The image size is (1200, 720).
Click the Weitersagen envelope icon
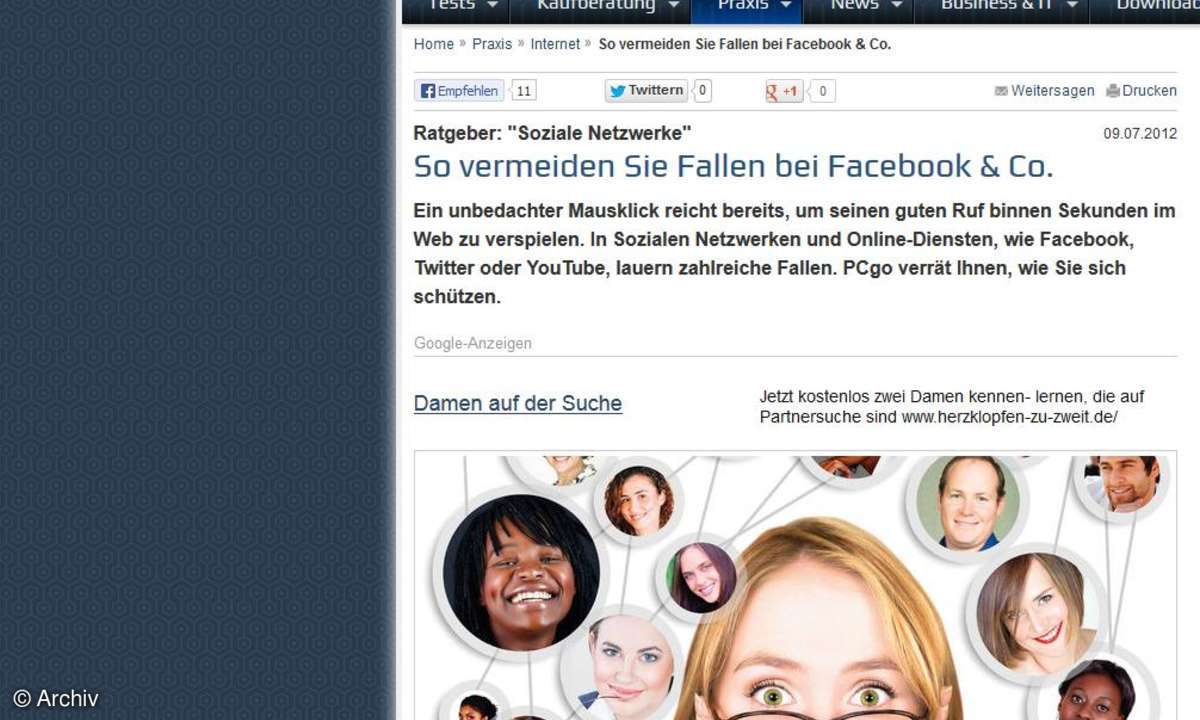pyautogui.click(x=1001, y=91)
